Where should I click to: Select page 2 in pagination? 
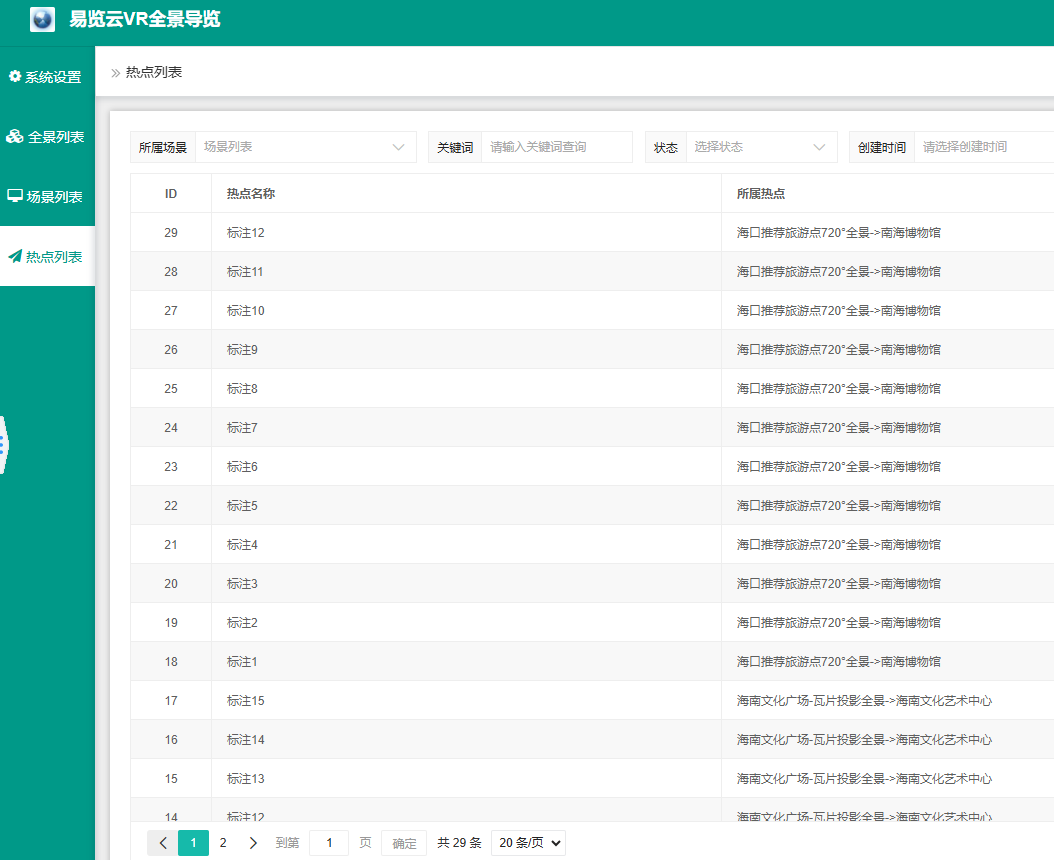point(222,843)
